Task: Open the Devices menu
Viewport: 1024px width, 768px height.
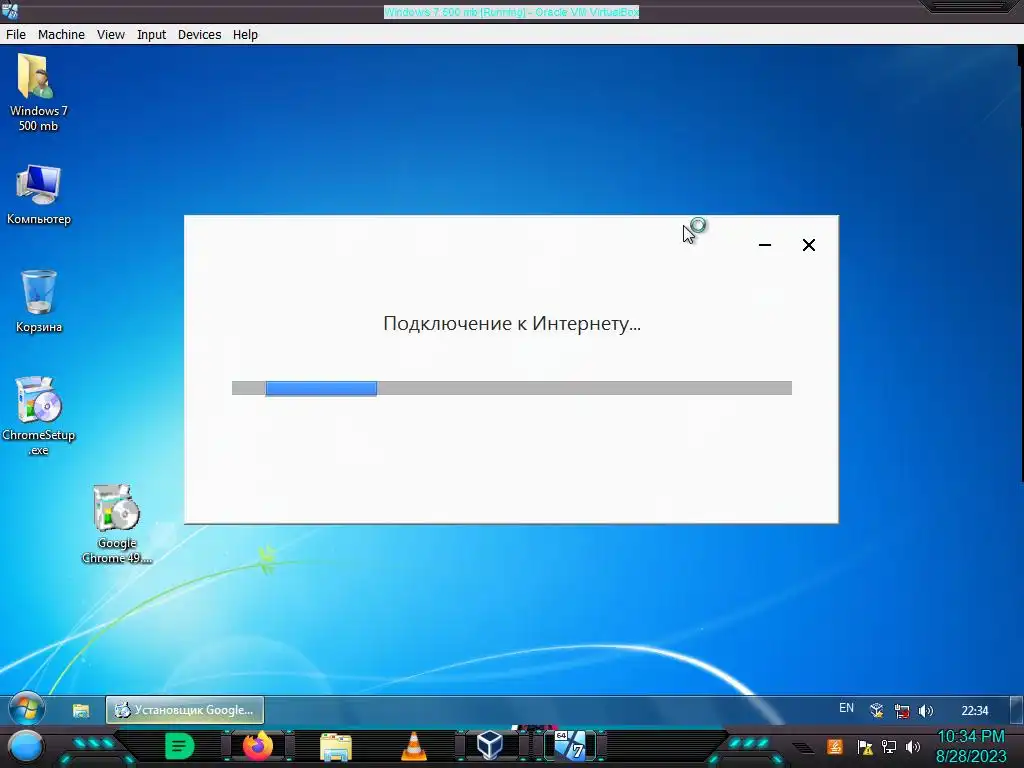Action: pos(200,35)
